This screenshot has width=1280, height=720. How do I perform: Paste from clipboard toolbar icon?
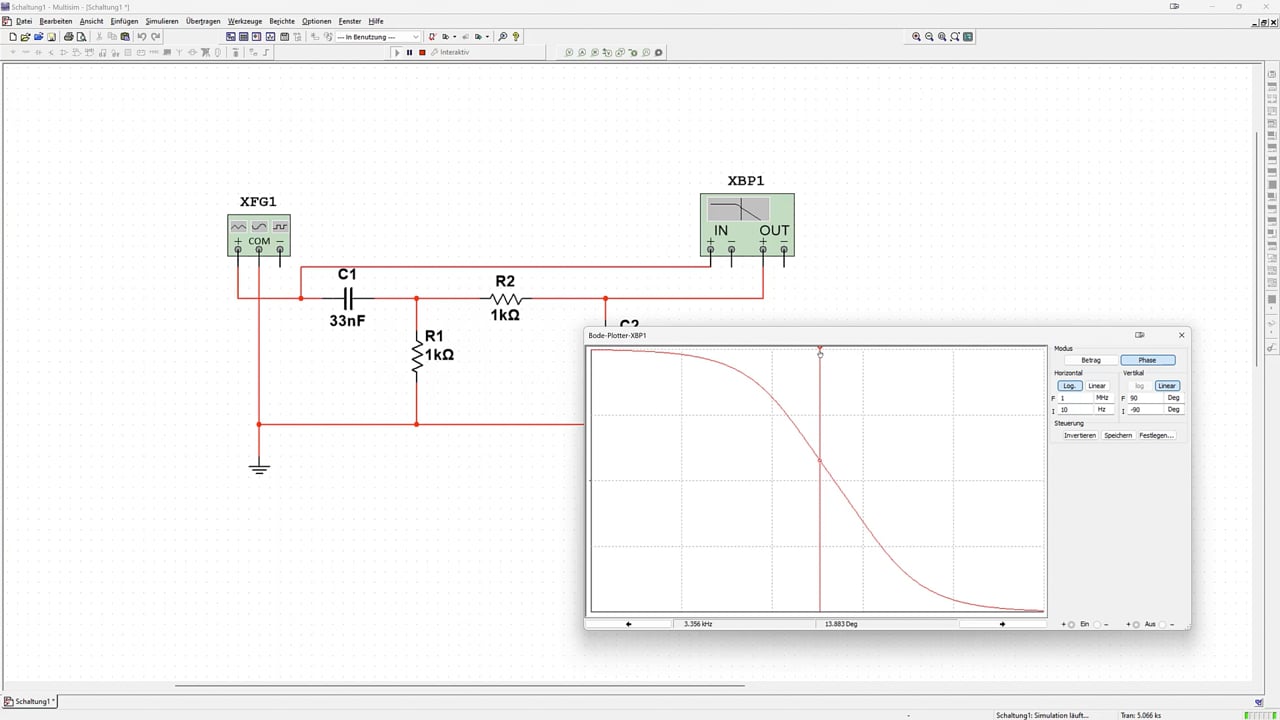pyautogui.click(x=125, y=37)
